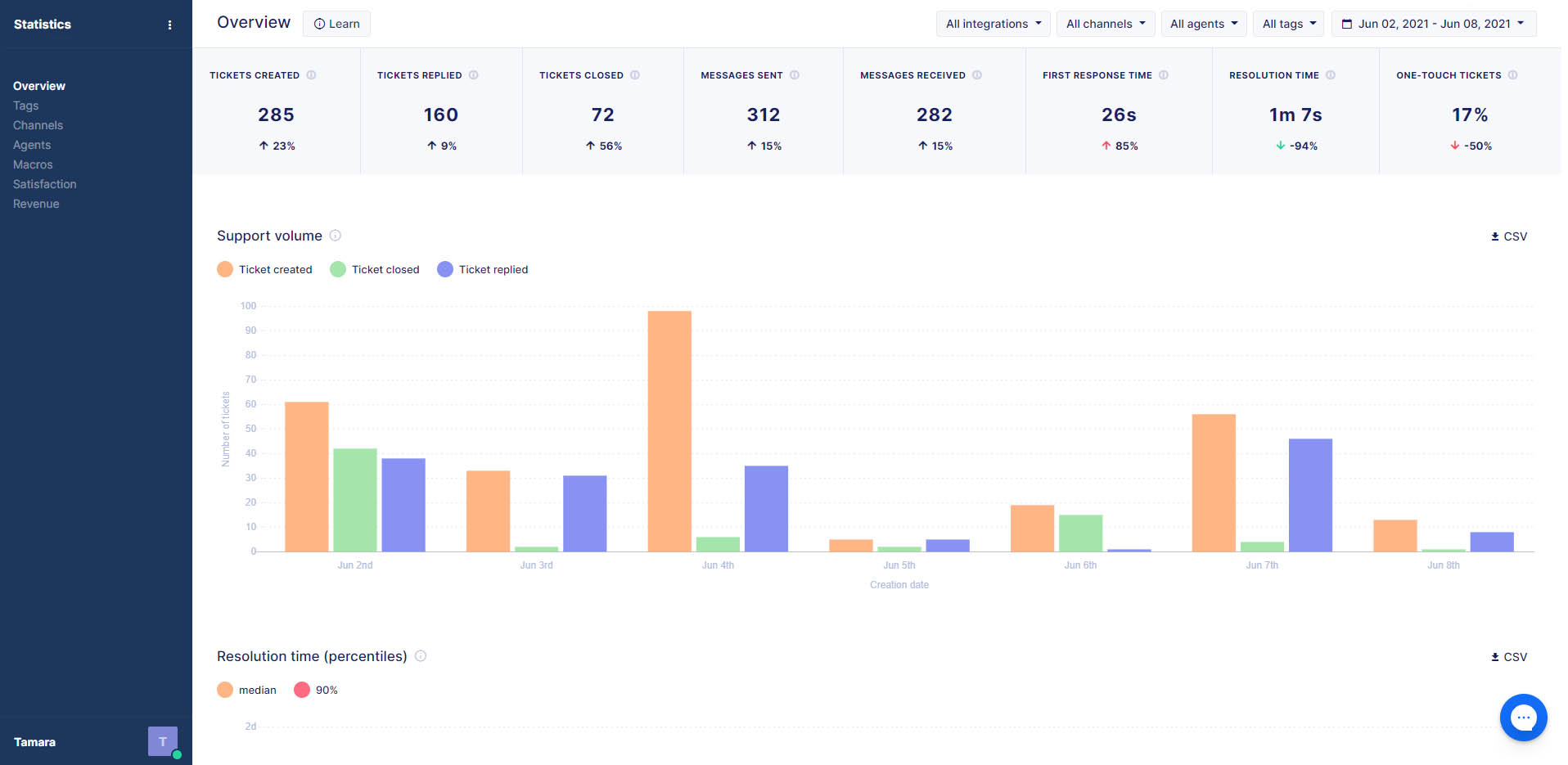Download Support volume CSV
The height and width of the screenshot is (765, 1568).
click(1508, 236)
